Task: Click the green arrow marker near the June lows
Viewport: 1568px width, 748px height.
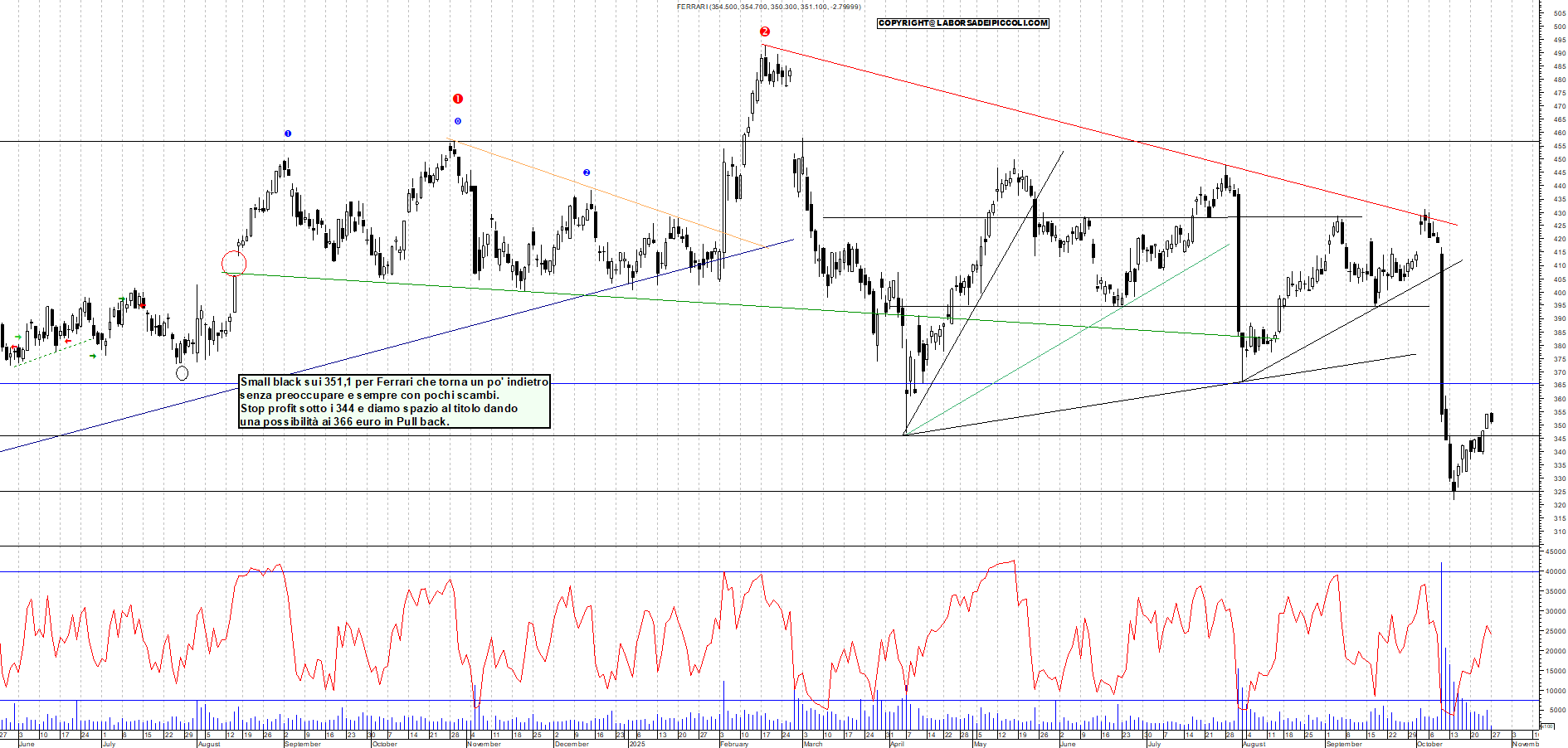Action: (x=18, y=337)
